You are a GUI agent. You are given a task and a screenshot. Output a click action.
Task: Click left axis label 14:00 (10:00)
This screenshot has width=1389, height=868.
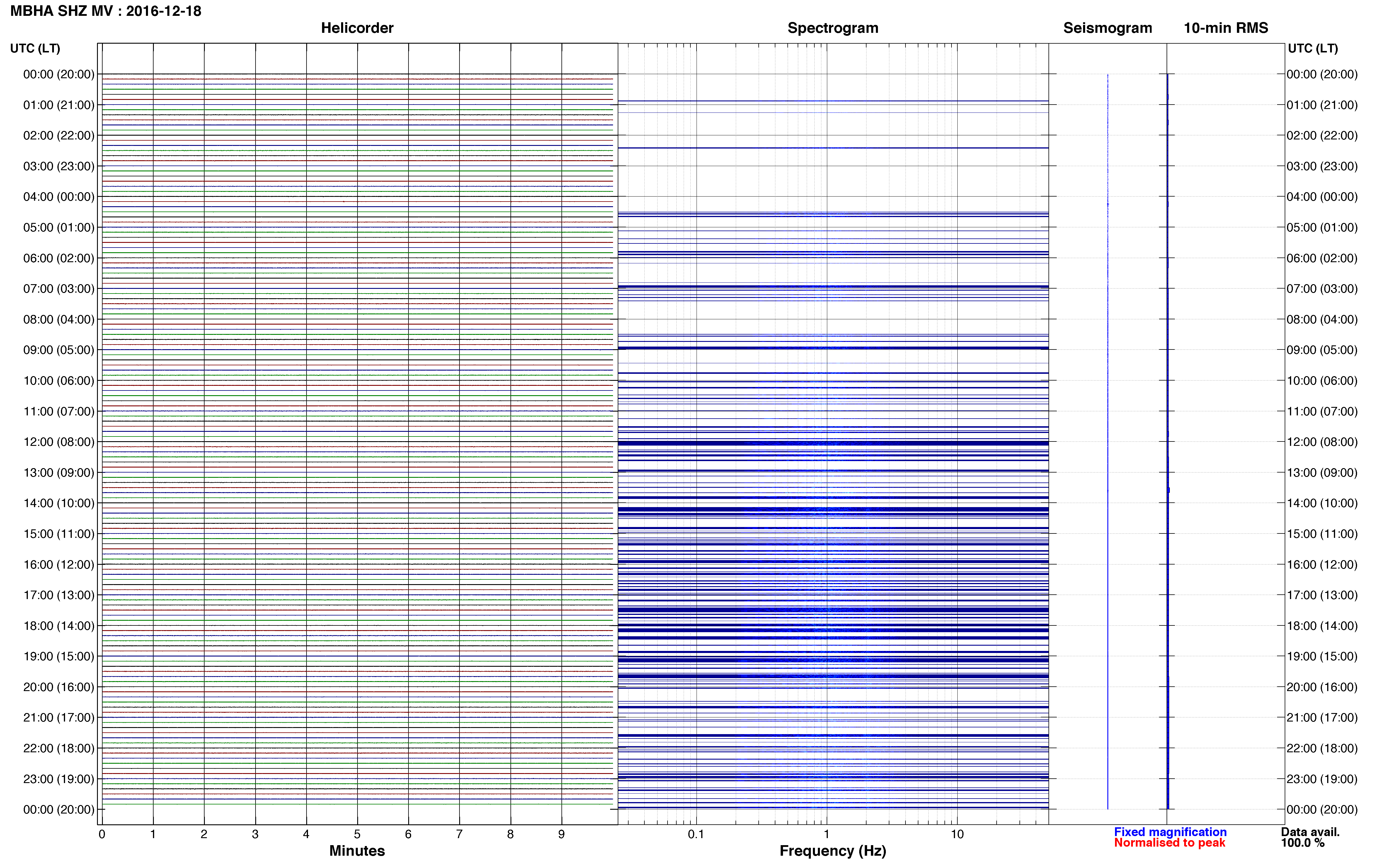59,503
